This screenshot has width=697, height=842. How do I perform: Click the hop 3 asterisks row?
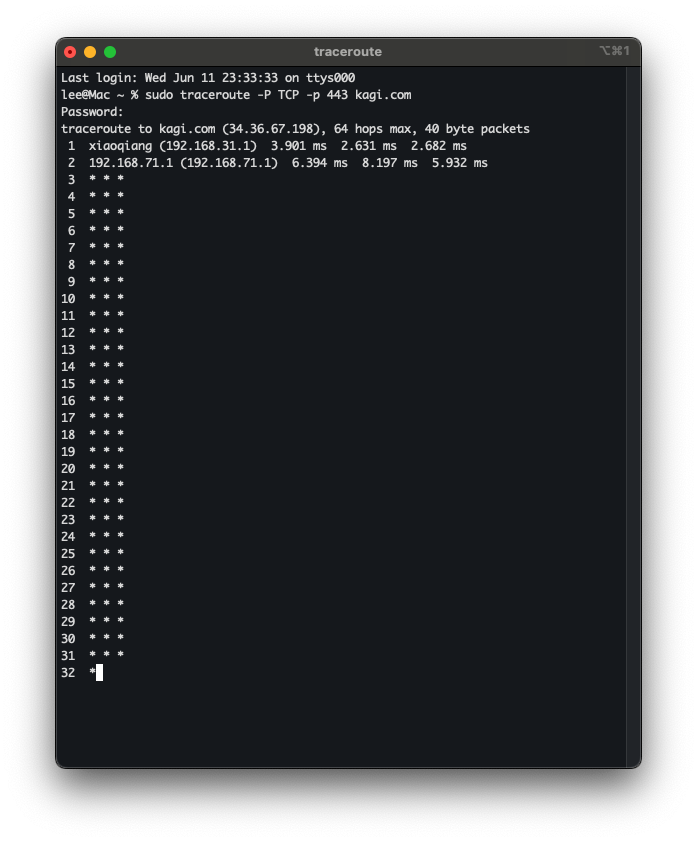pos(107,180)
